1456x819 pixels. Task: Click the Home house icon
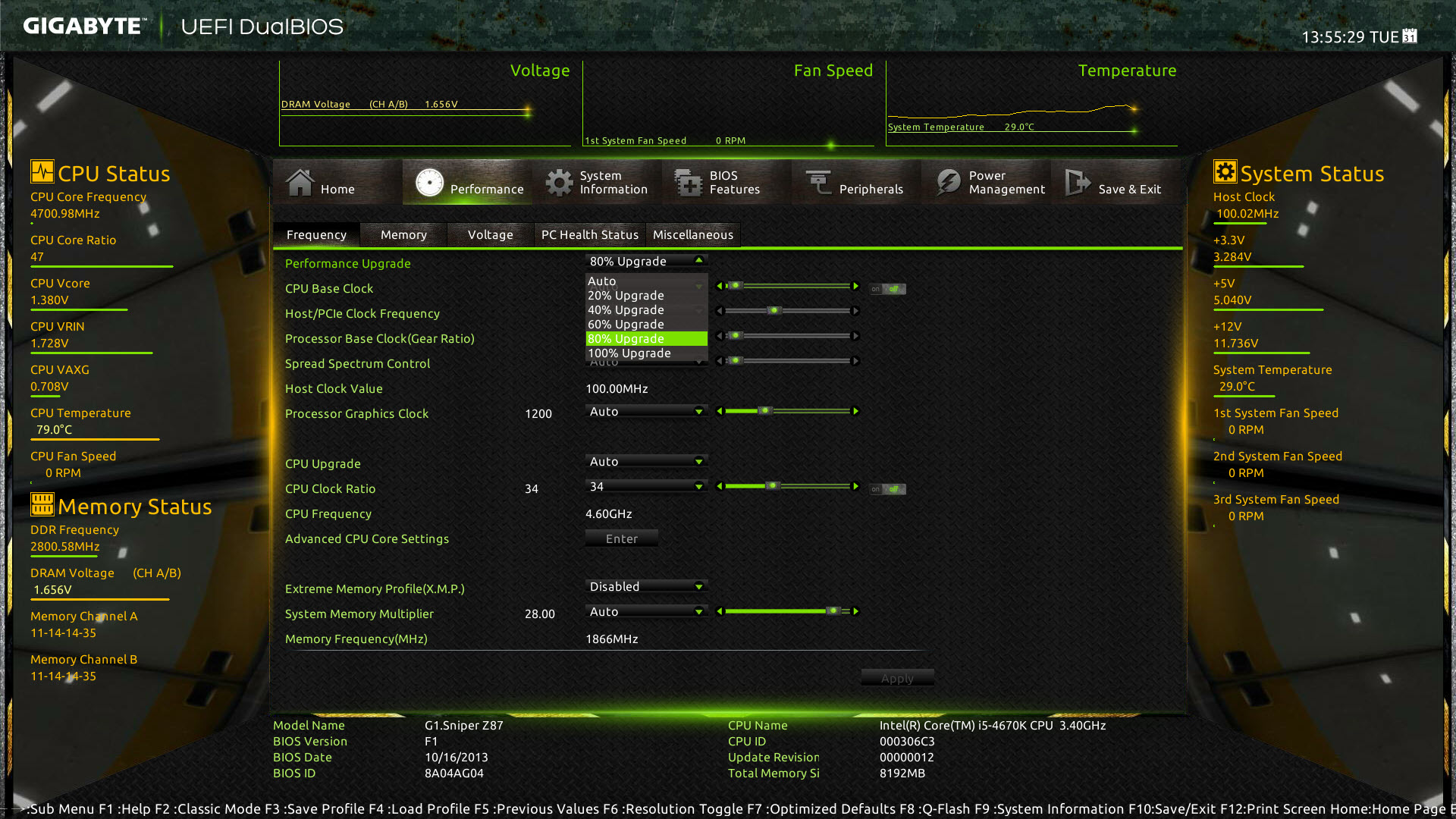(x=300, y=182)
